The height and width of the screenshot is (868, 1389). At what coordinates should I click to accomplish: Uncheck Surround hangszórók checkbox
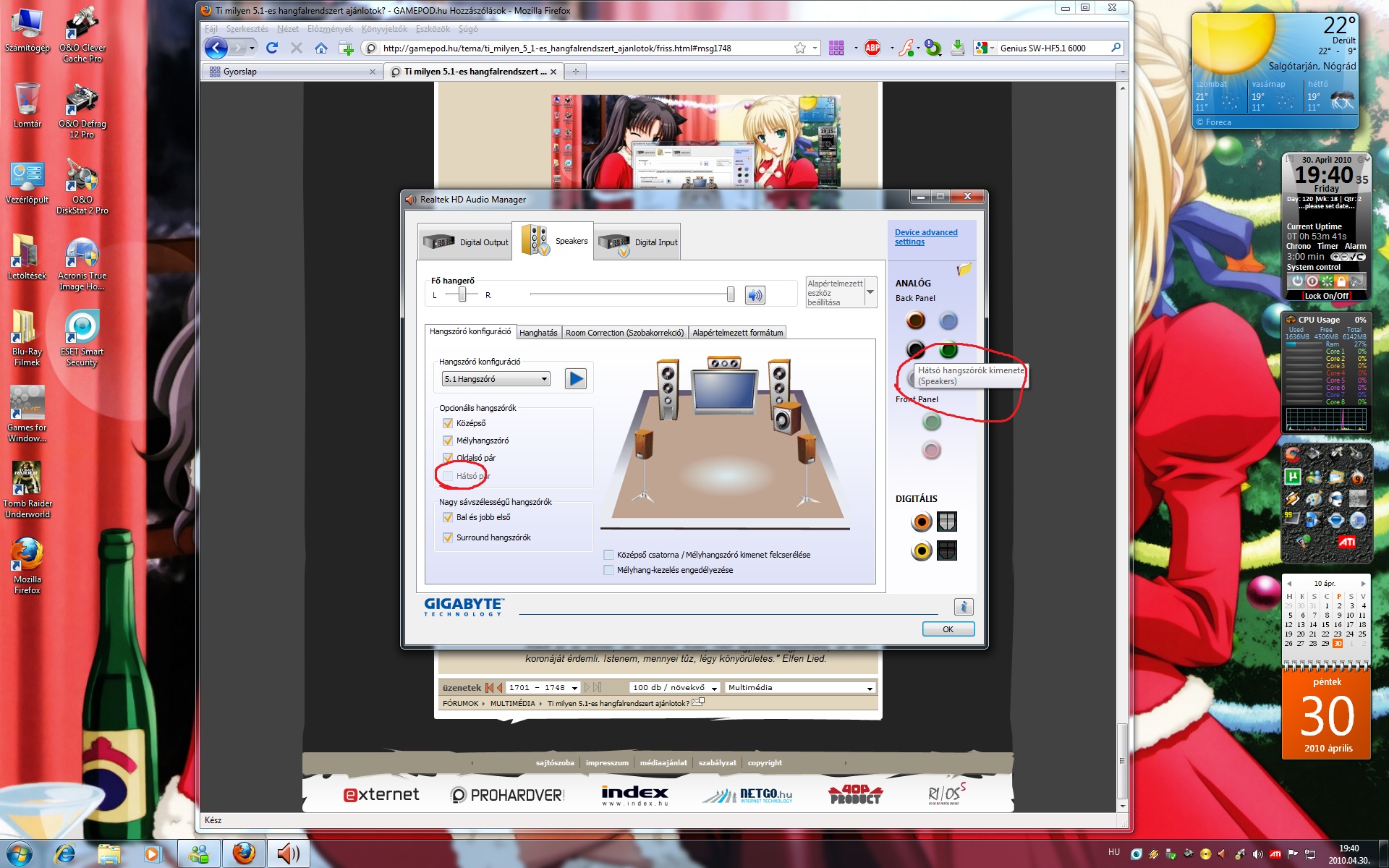448,537
